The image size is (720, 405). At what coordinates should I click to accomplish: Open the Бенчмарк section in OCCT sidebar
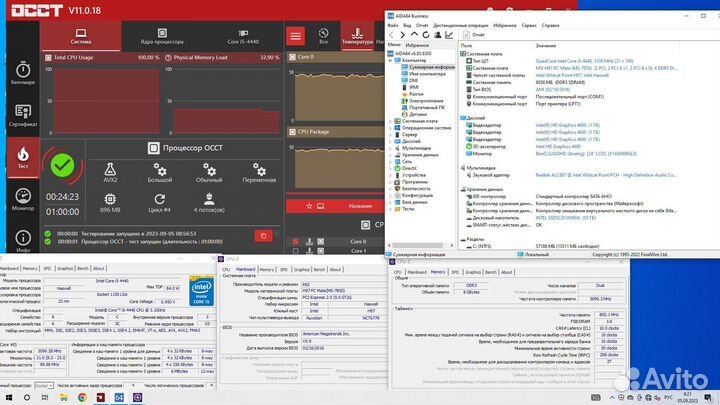pyautogui.click(x=23, y=73)
